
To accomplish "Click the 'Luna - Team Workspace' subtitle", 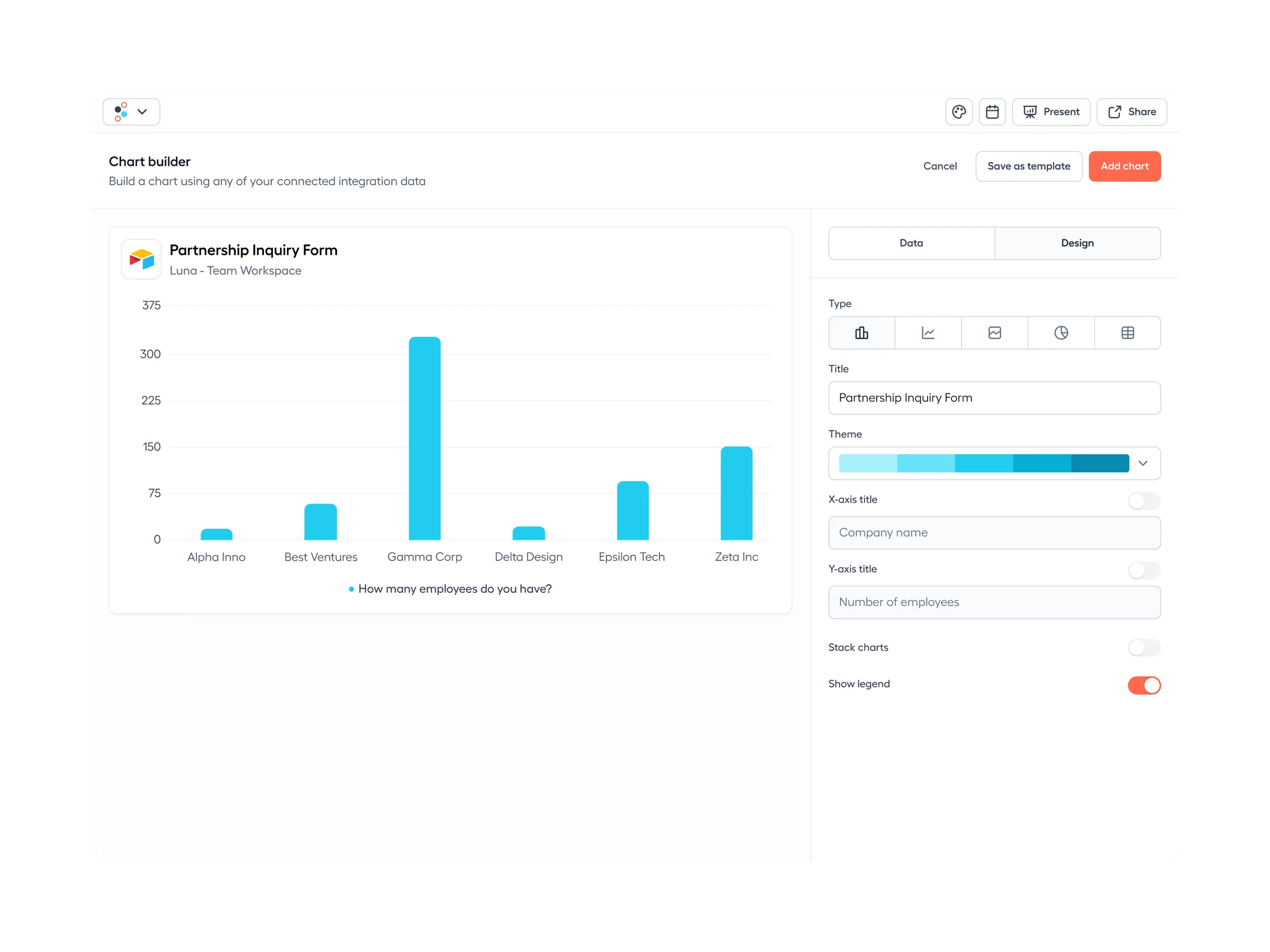I will coord(235,271).
